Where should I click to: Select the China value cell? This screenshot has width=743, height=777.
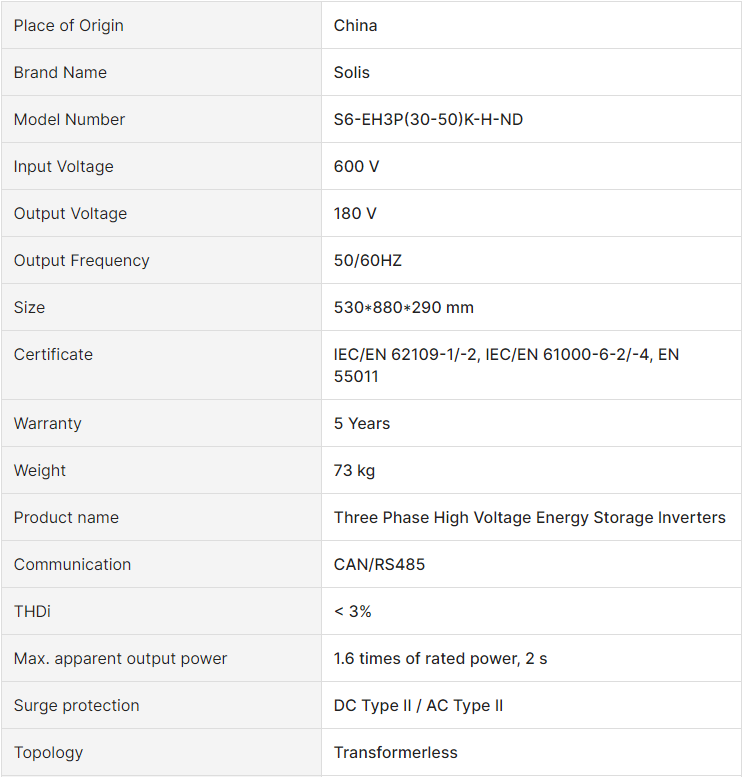point(531,25)
